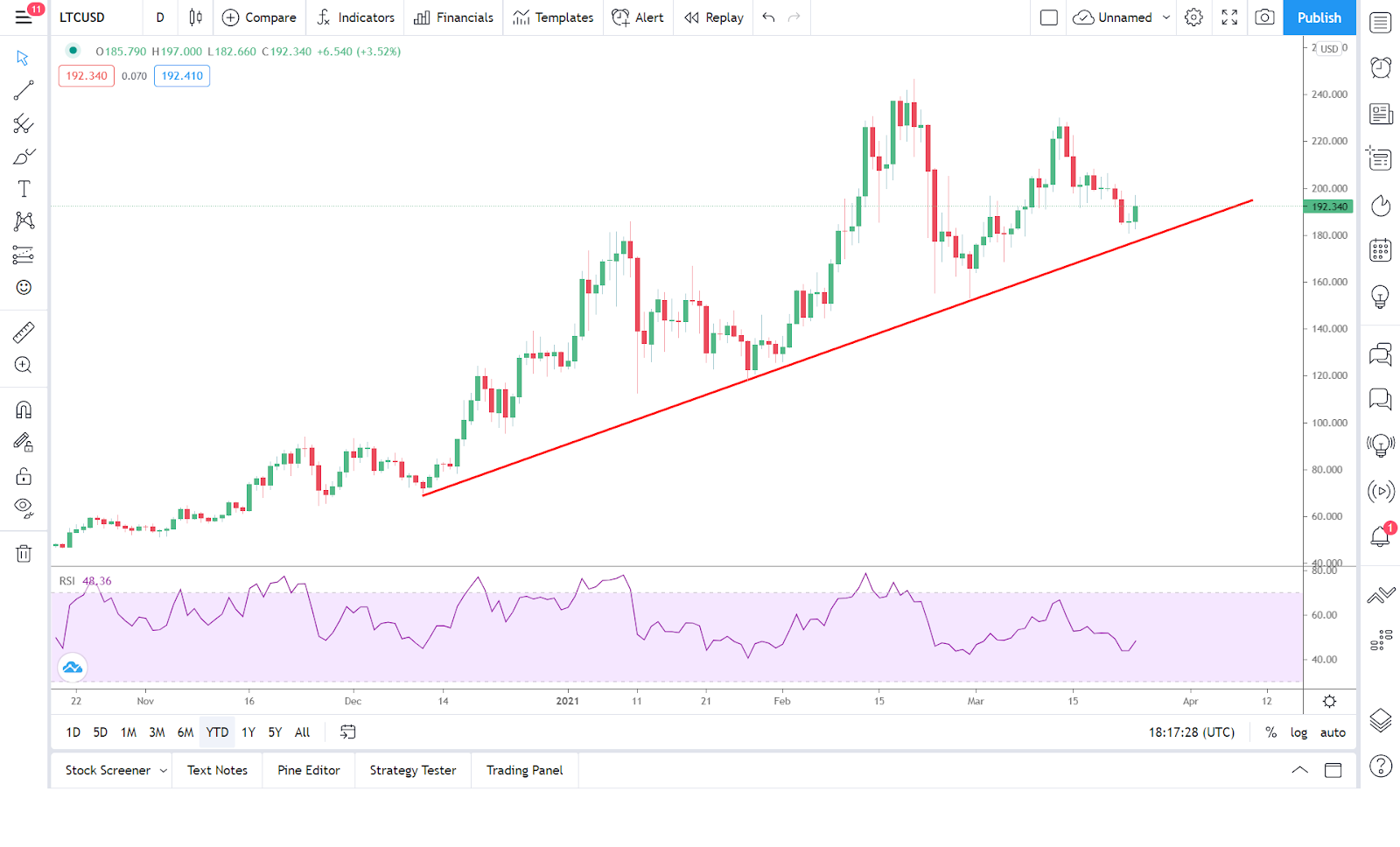Open the Indicators list
Viewport: 1400px width, 847px height.
click(x=355, y=17)
